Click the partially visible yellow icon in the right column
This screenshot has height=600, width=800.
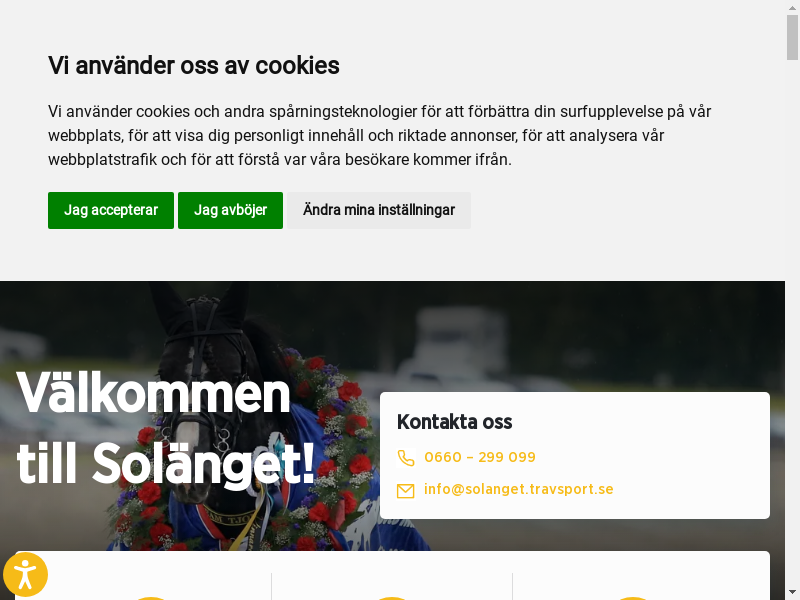click(x=633, y=598)
